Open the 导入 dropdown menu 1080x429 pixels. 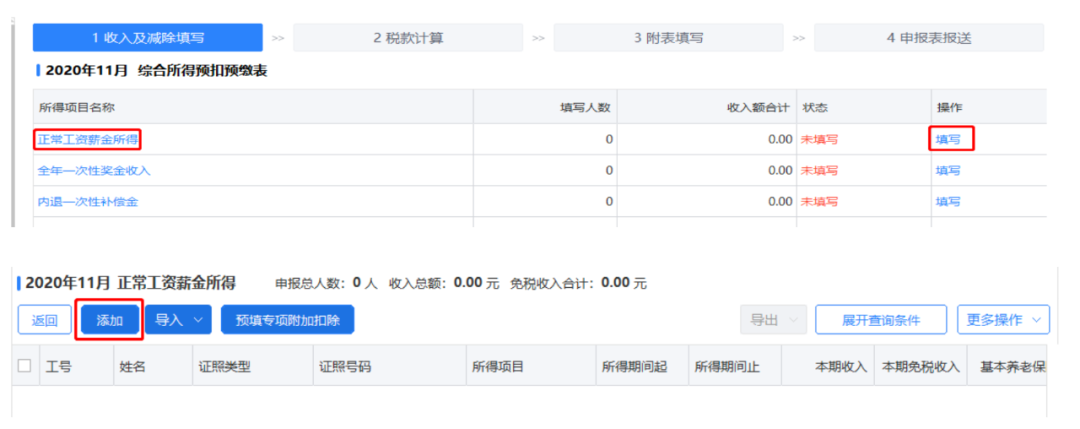pyautogui.click(x=178, y=320)
